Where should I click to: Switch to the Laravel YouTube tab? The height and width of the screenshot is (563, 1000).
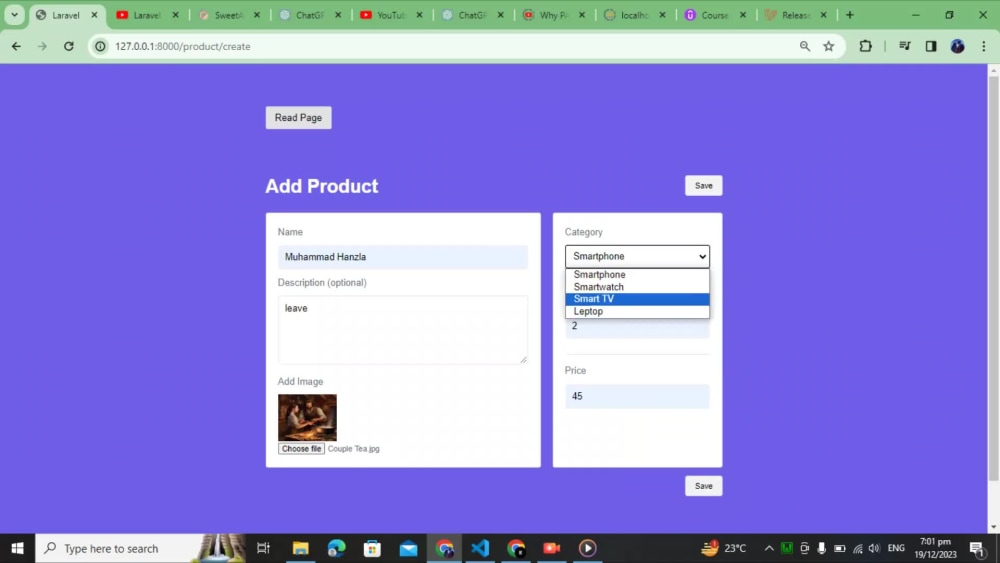point(148,15)
